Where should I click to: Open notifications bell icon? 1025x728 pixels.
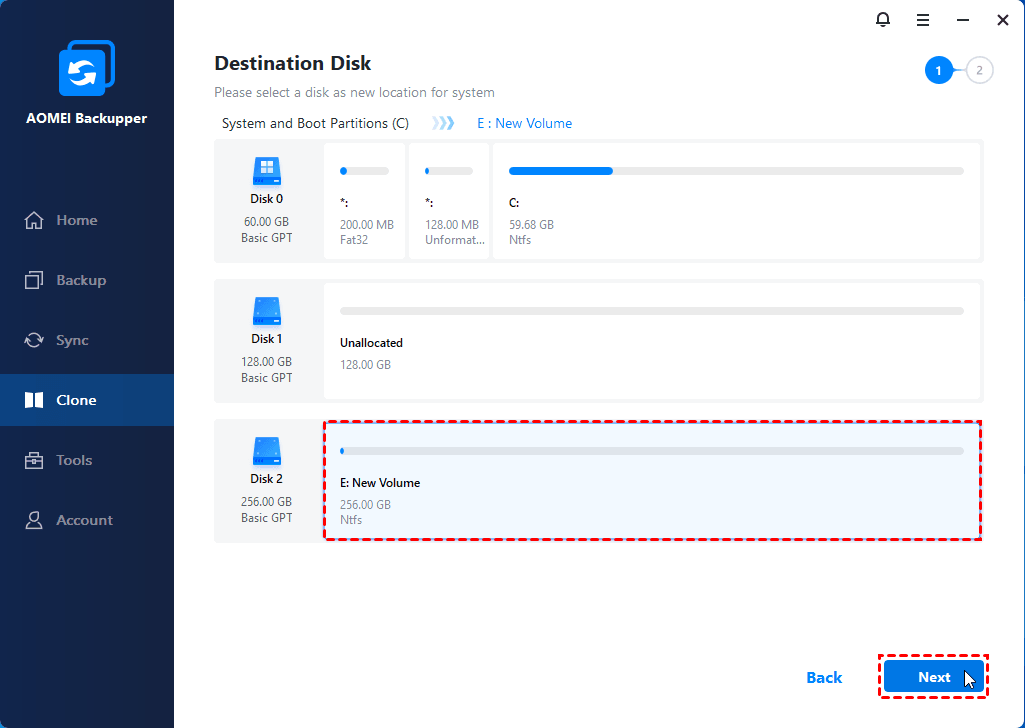coord(882,20)
